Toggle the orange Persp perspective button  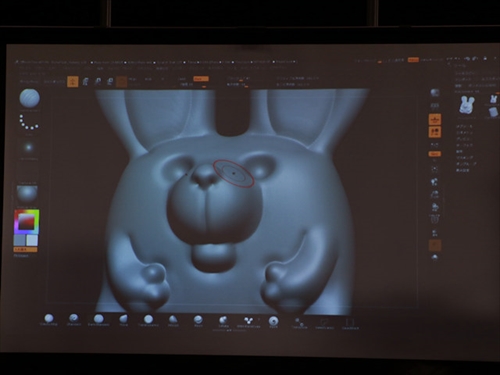click(435, 119)
